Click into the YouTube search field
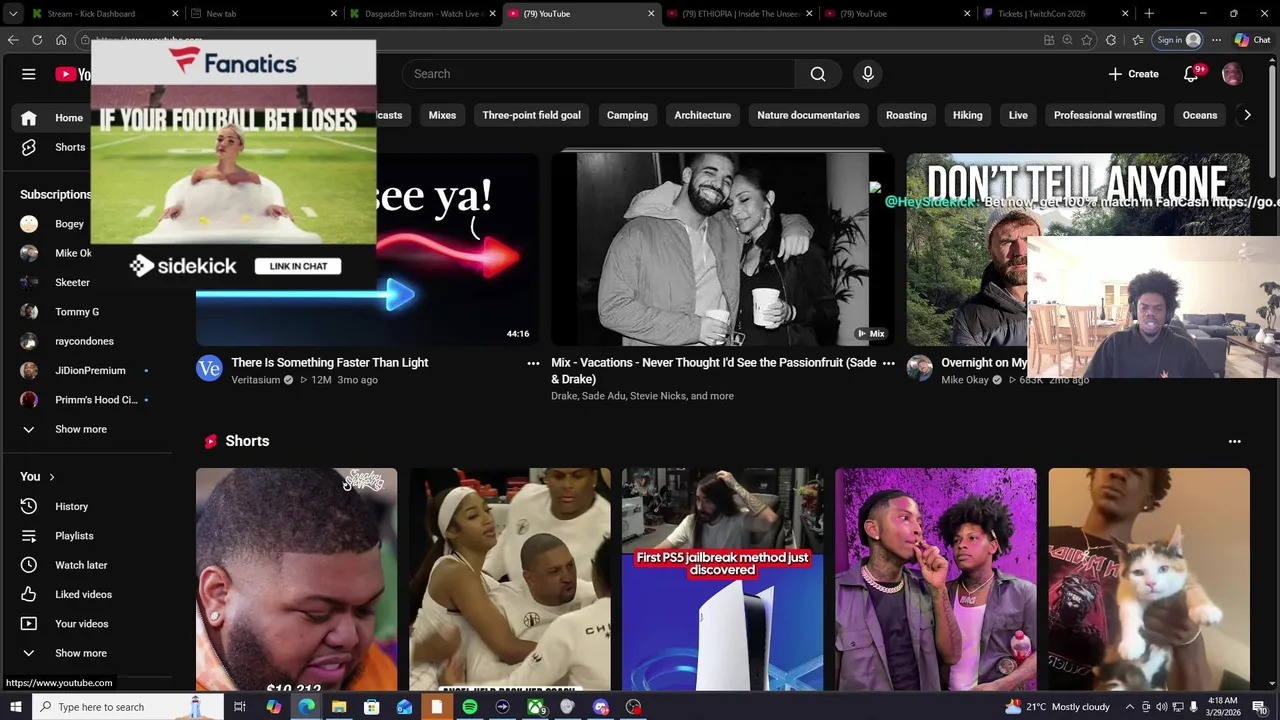Screen dimensions: 1280x720 tap(599, 74)
